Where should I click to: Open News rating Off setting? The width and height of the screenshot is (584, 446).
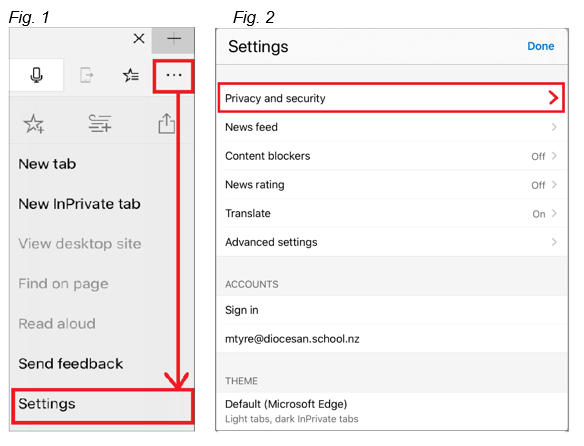[392, 184]
